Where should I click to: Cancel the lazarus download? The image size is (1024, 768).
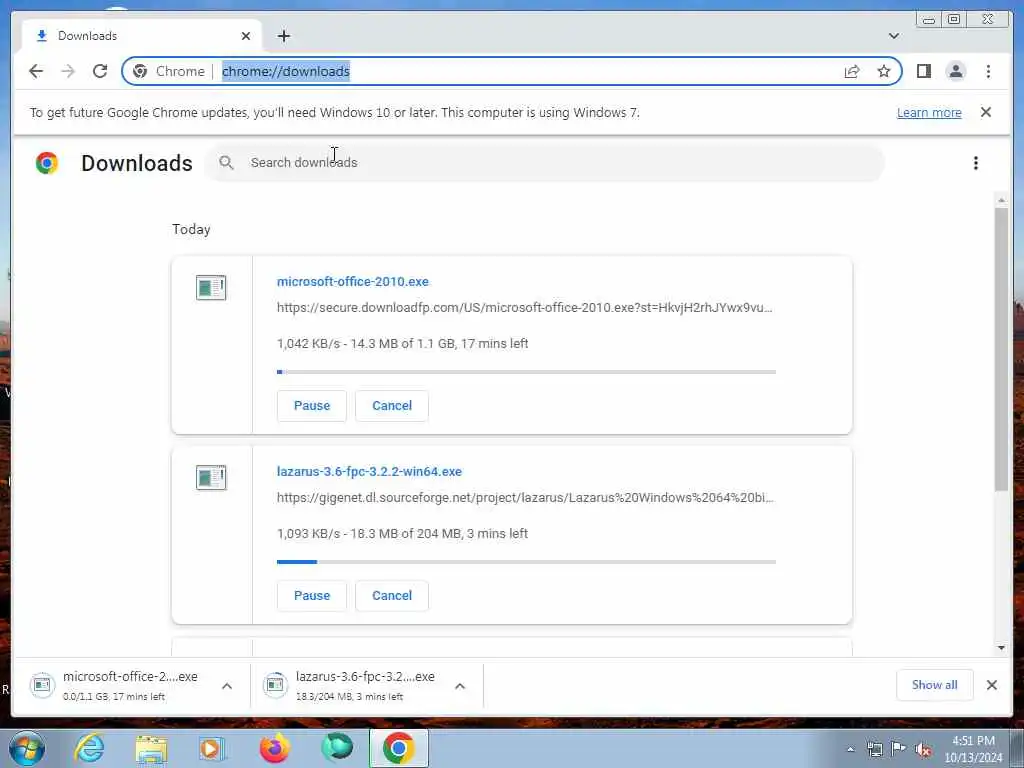[x=392, y=596]
